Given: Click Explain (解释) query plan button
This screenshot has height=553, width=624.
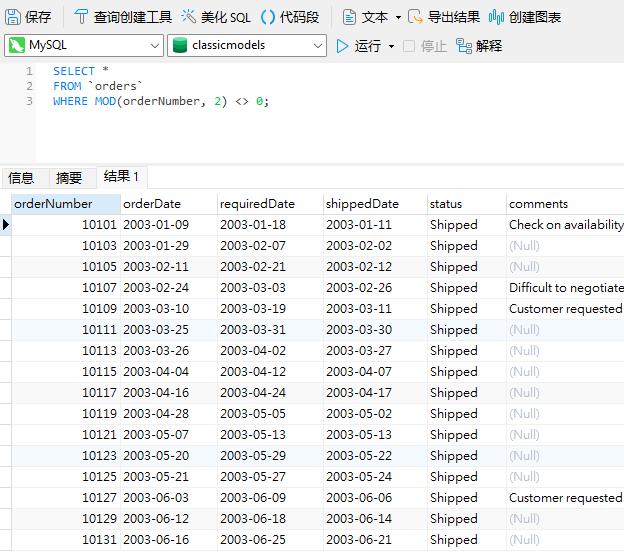Looking at the screenshot, I should coord(479,46).
